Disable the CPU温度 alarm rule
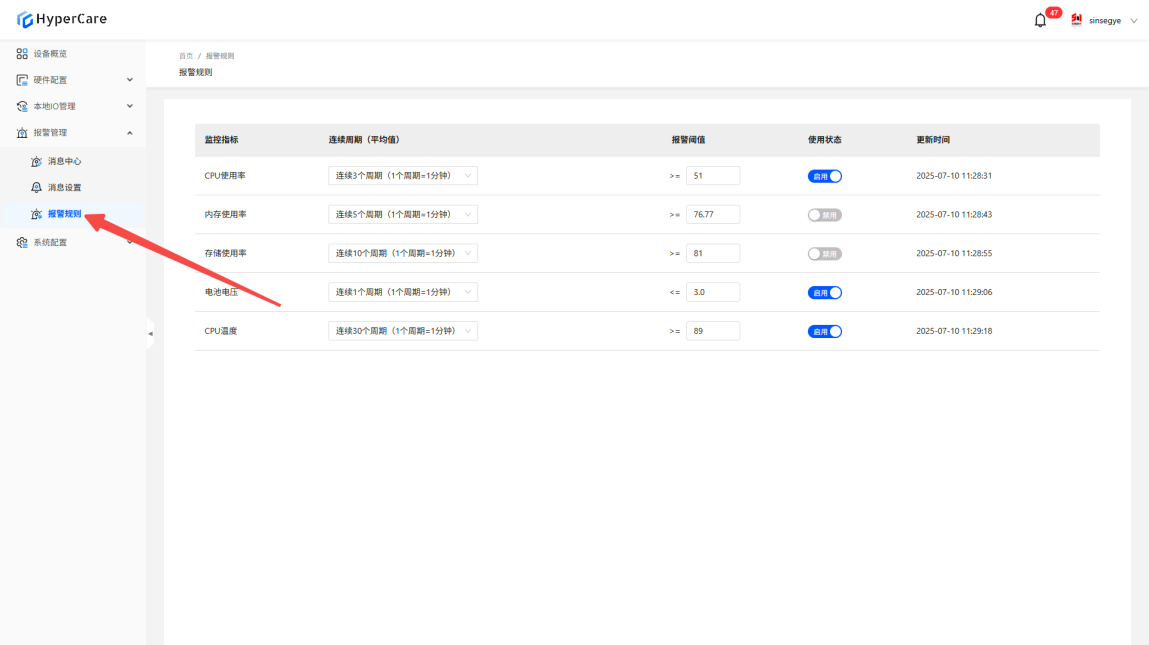 pos(824,331)
